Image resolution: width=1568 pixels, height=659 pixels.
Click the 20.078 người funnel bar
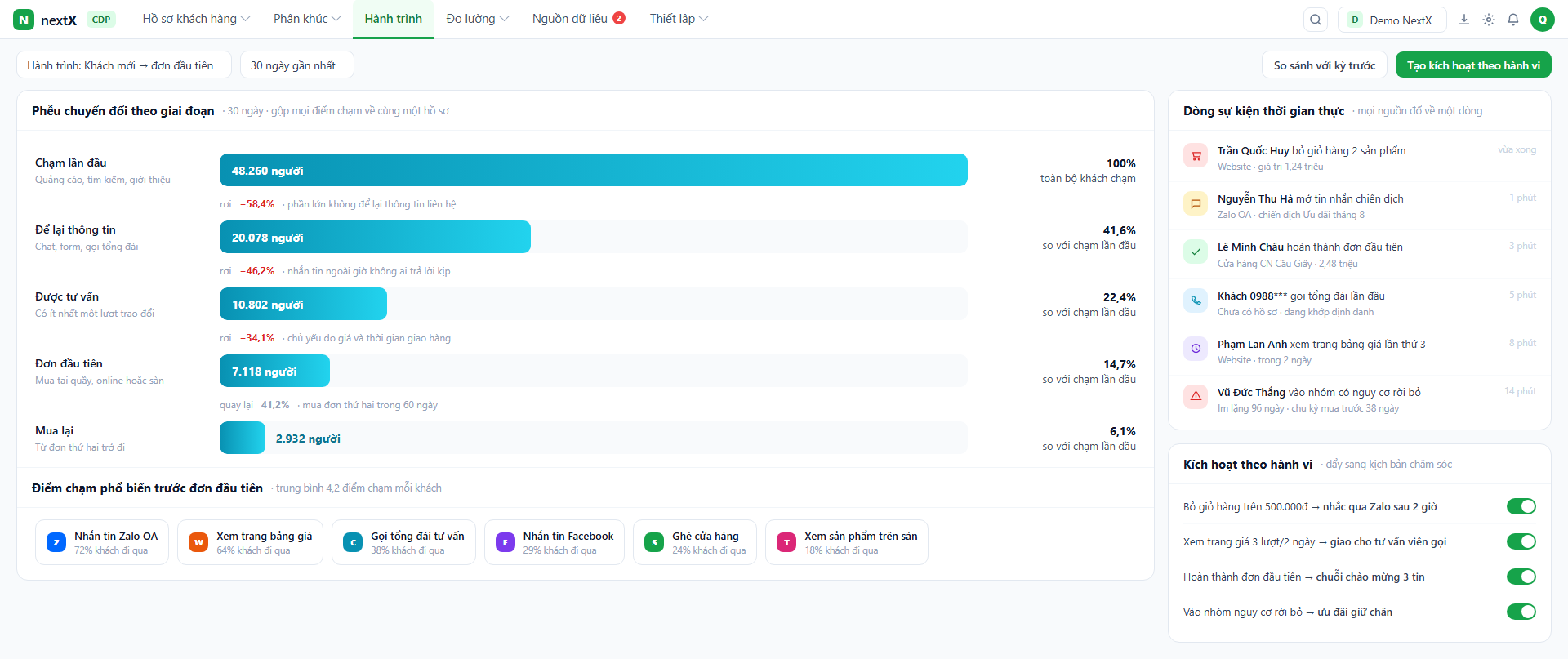[375, 237]
